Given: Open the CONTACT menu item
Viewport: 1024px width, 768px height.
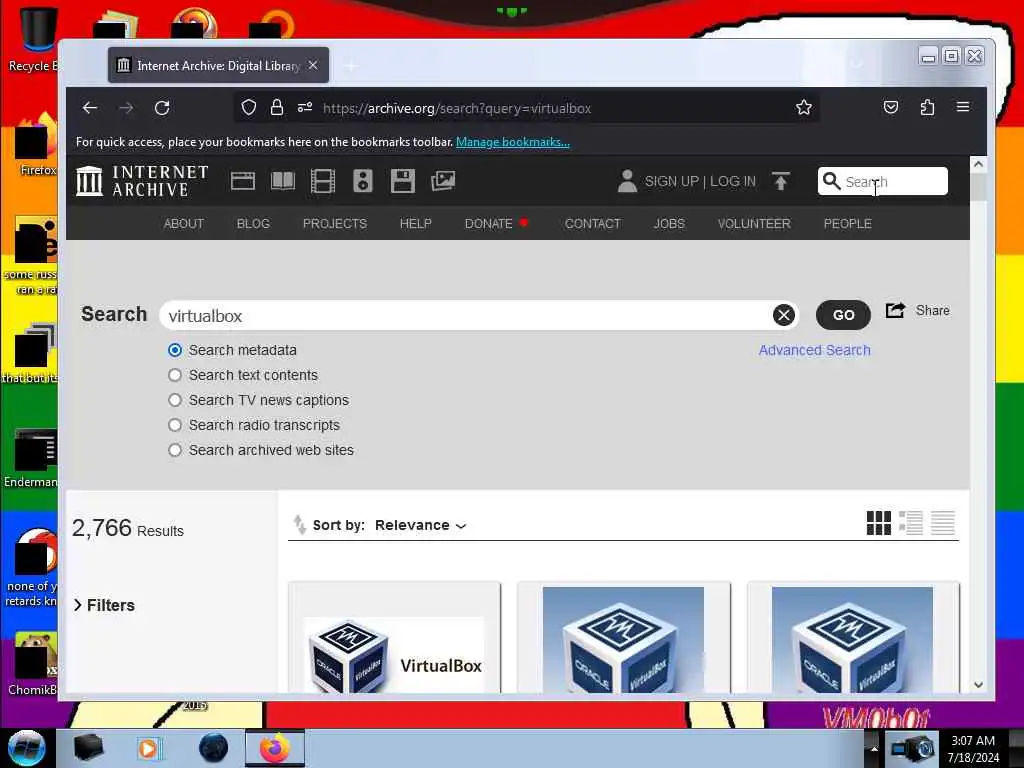Looking at the screenshot, I should tap(593, 223).
